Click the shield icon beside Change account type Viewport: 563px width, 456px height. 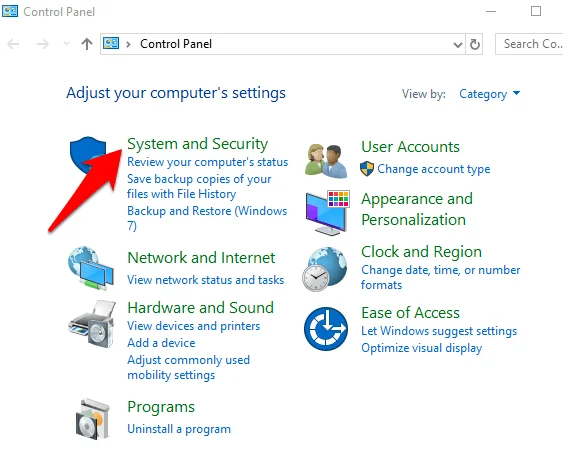[367, 168]
